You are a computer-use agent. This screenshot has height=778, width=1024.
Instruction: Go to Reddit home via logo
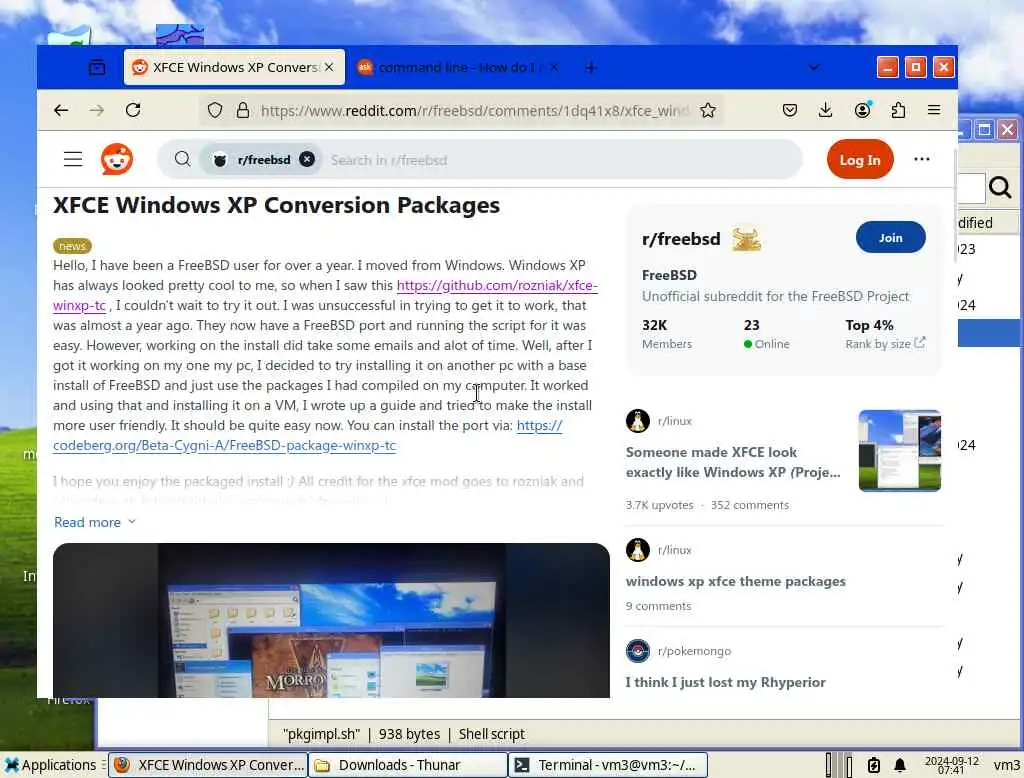[x=117, y=159]
